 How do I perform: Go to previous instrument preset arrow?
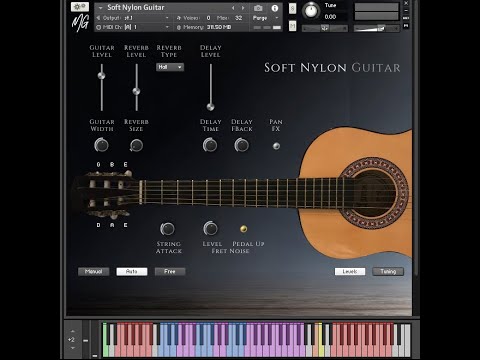click(x=233, y=8)
